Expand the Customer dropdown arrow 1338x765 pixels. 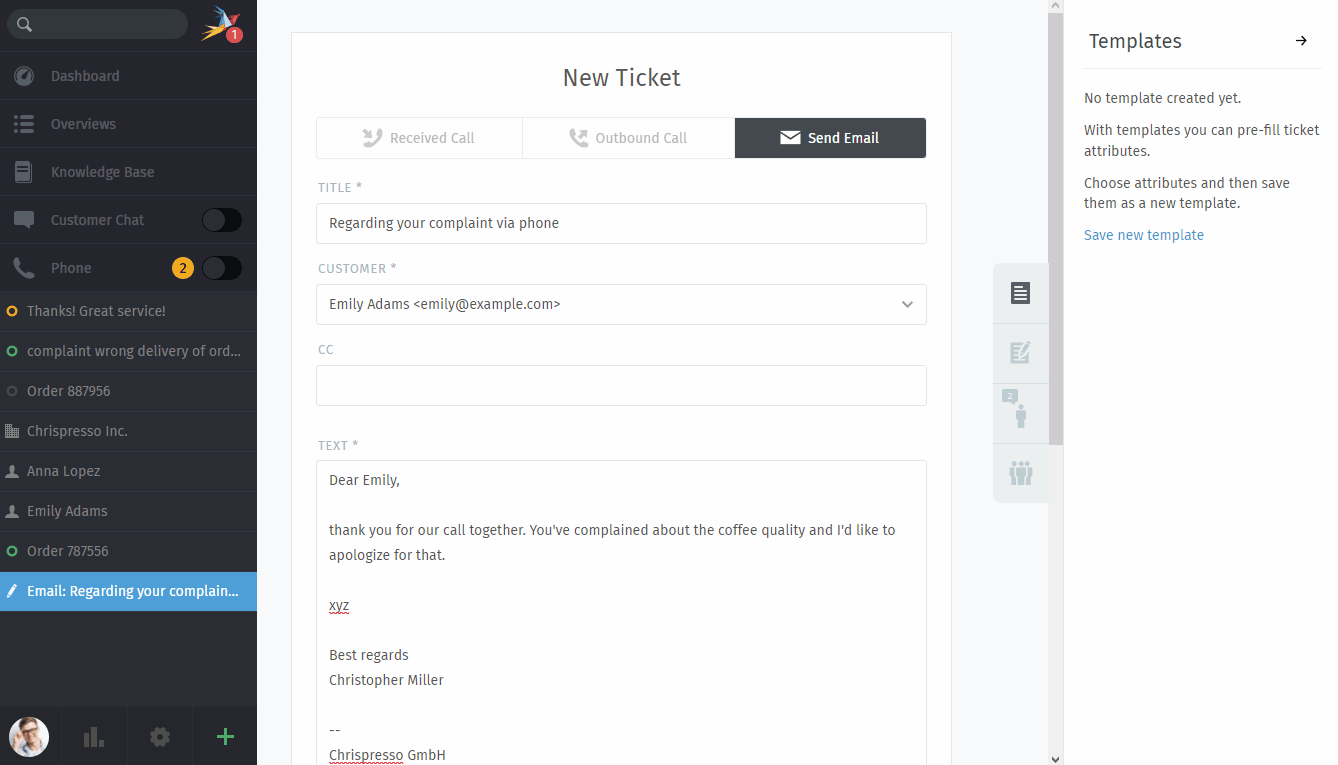click(907, 304)
